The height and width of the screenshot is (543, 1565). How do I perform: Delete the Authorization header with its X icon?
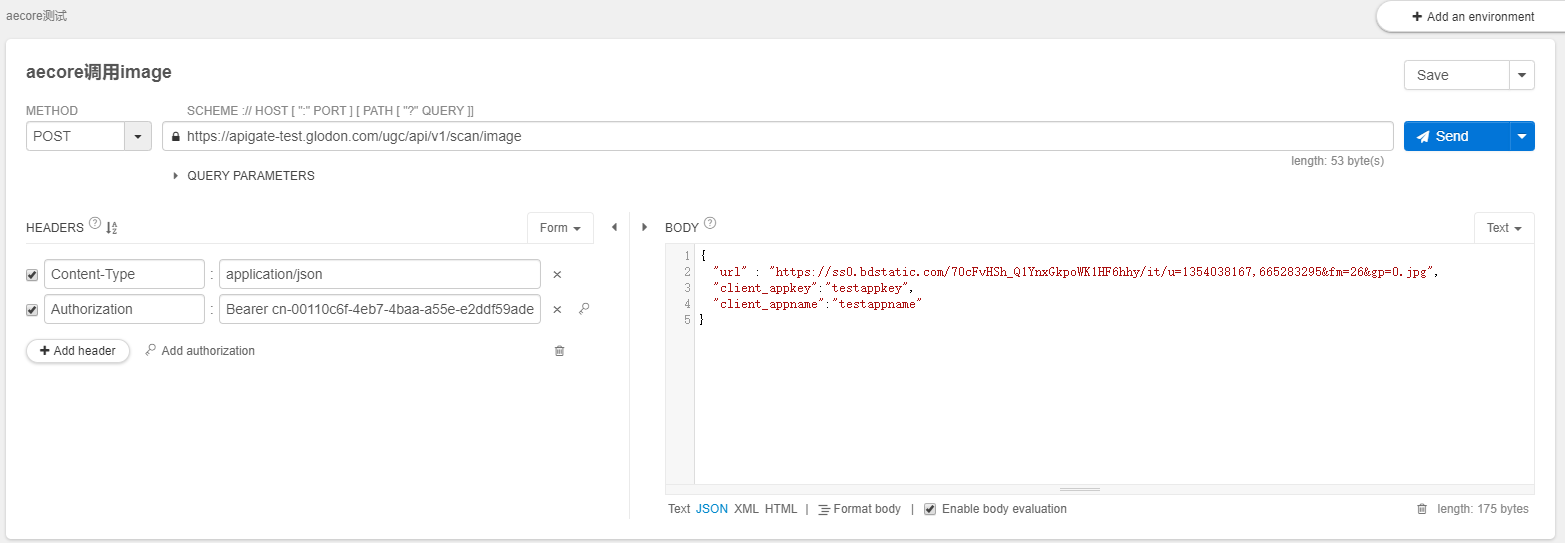[557, 310]
